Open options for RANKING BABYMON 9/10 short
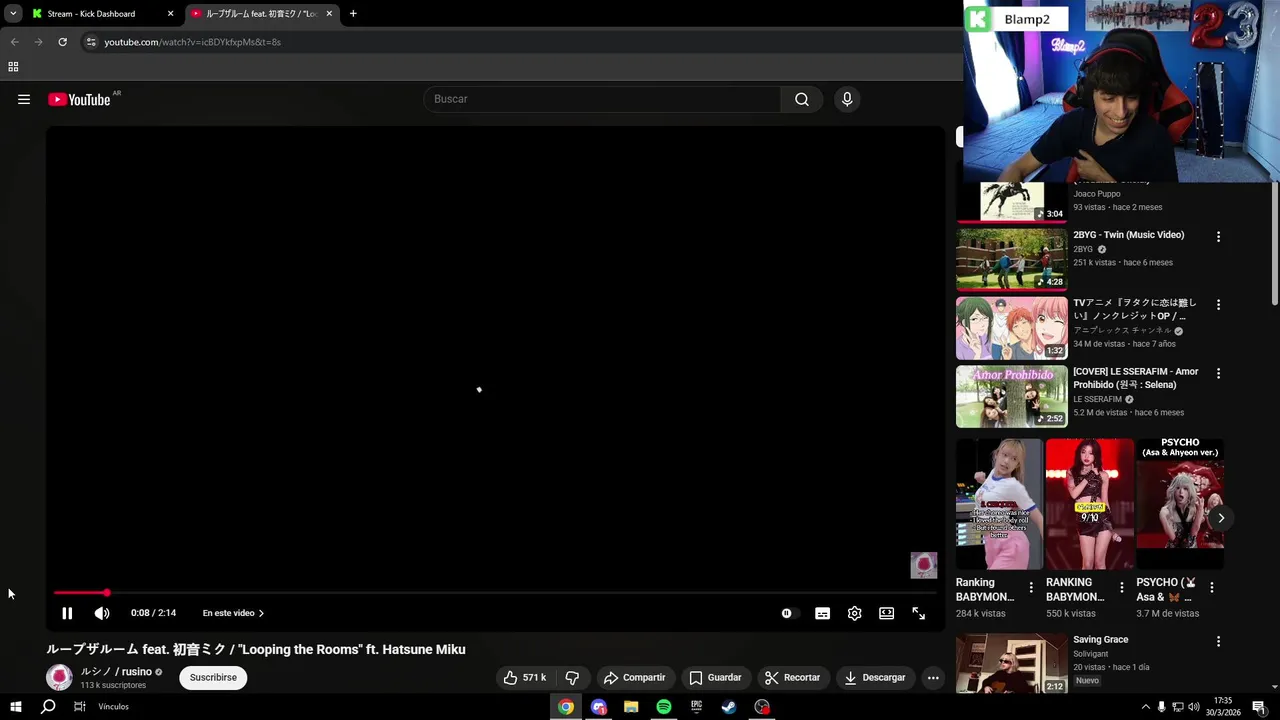 tap(1121, 588)
